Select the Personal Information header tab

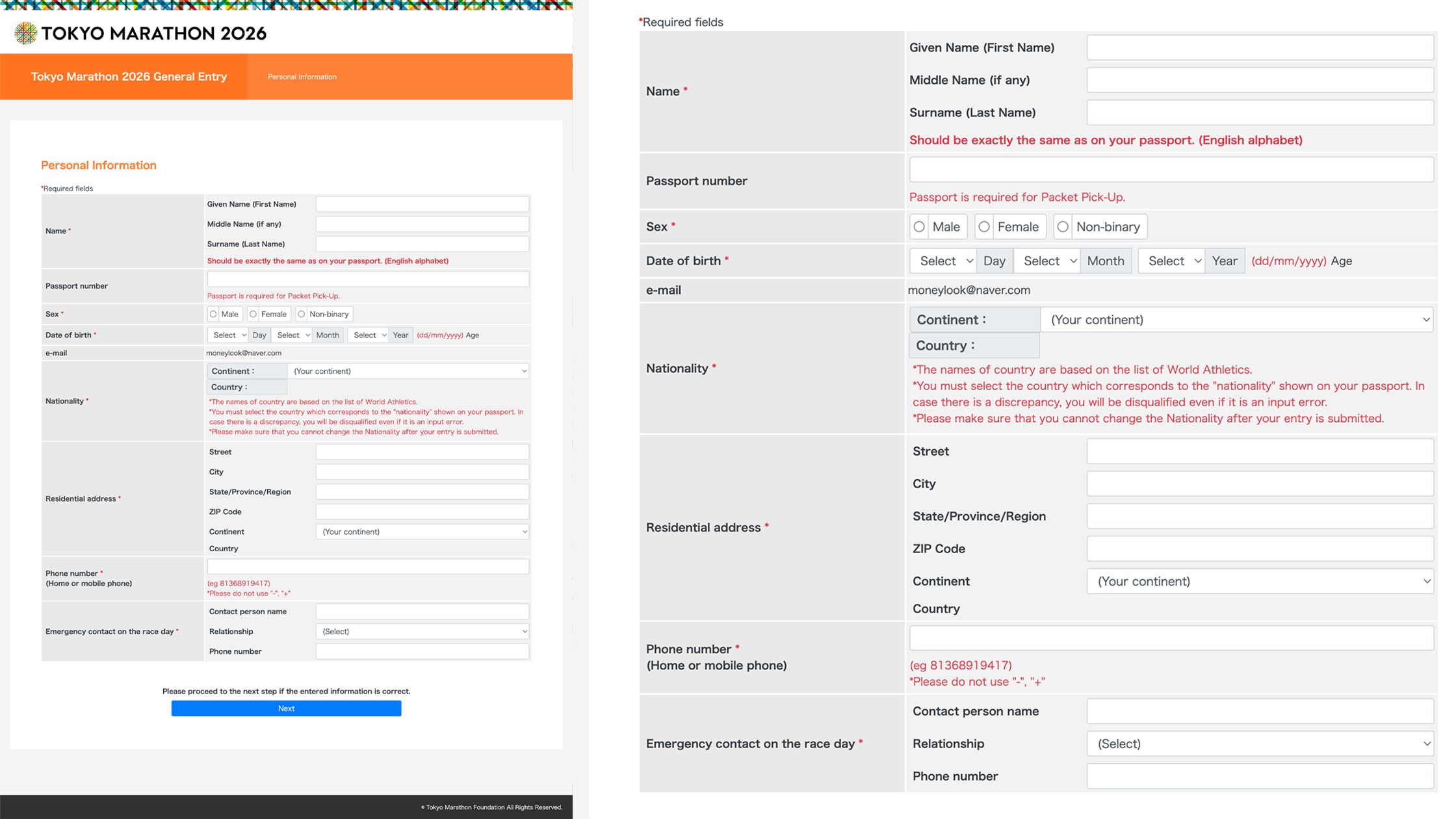point(302,77)
